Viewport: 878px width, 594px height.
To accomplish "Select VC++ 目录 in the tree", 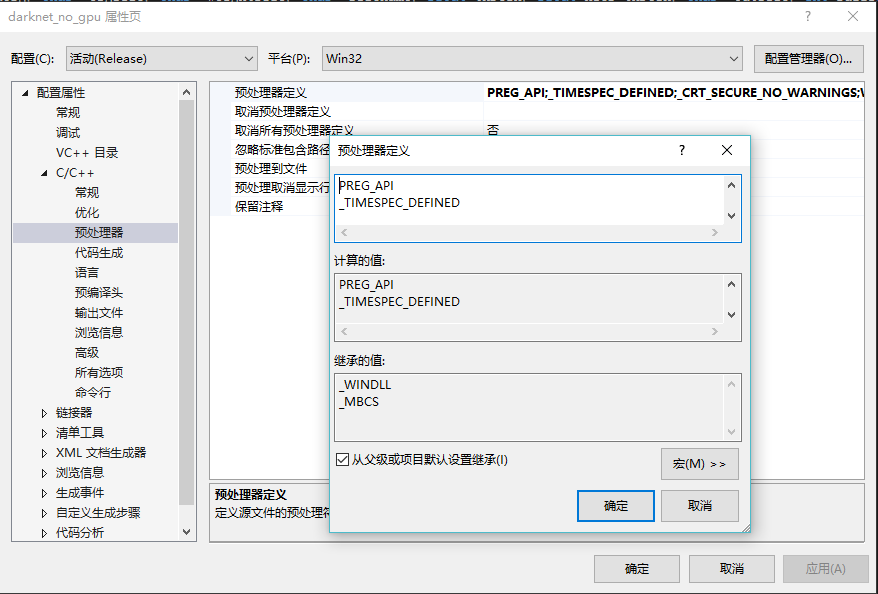I will 87,153.
